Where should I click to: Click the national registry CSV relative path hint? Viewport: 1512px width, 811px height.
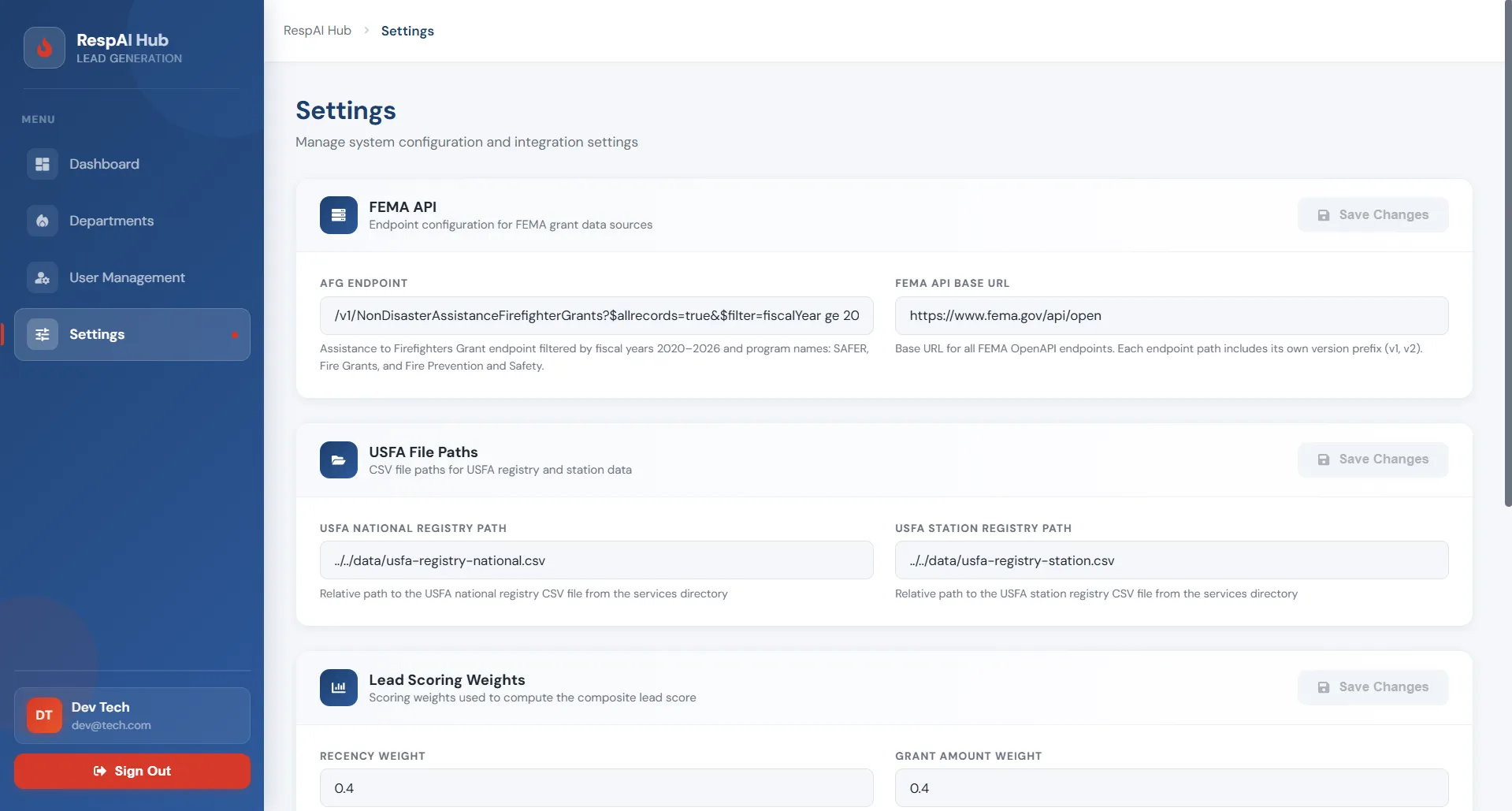[x=524, y=593]
